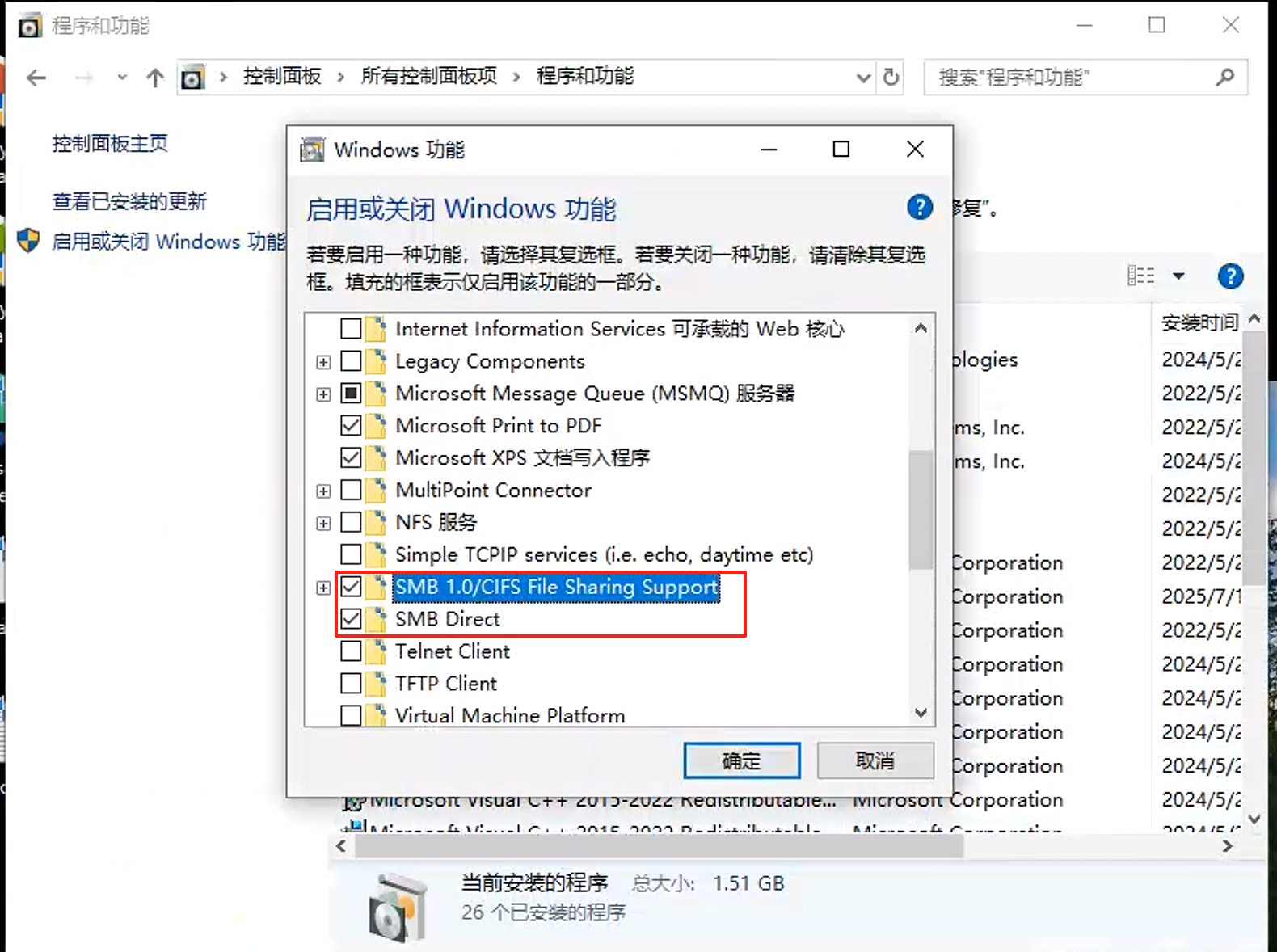
Task: Open 控制面板主页 in the sidebar
Action: point(110,144)
